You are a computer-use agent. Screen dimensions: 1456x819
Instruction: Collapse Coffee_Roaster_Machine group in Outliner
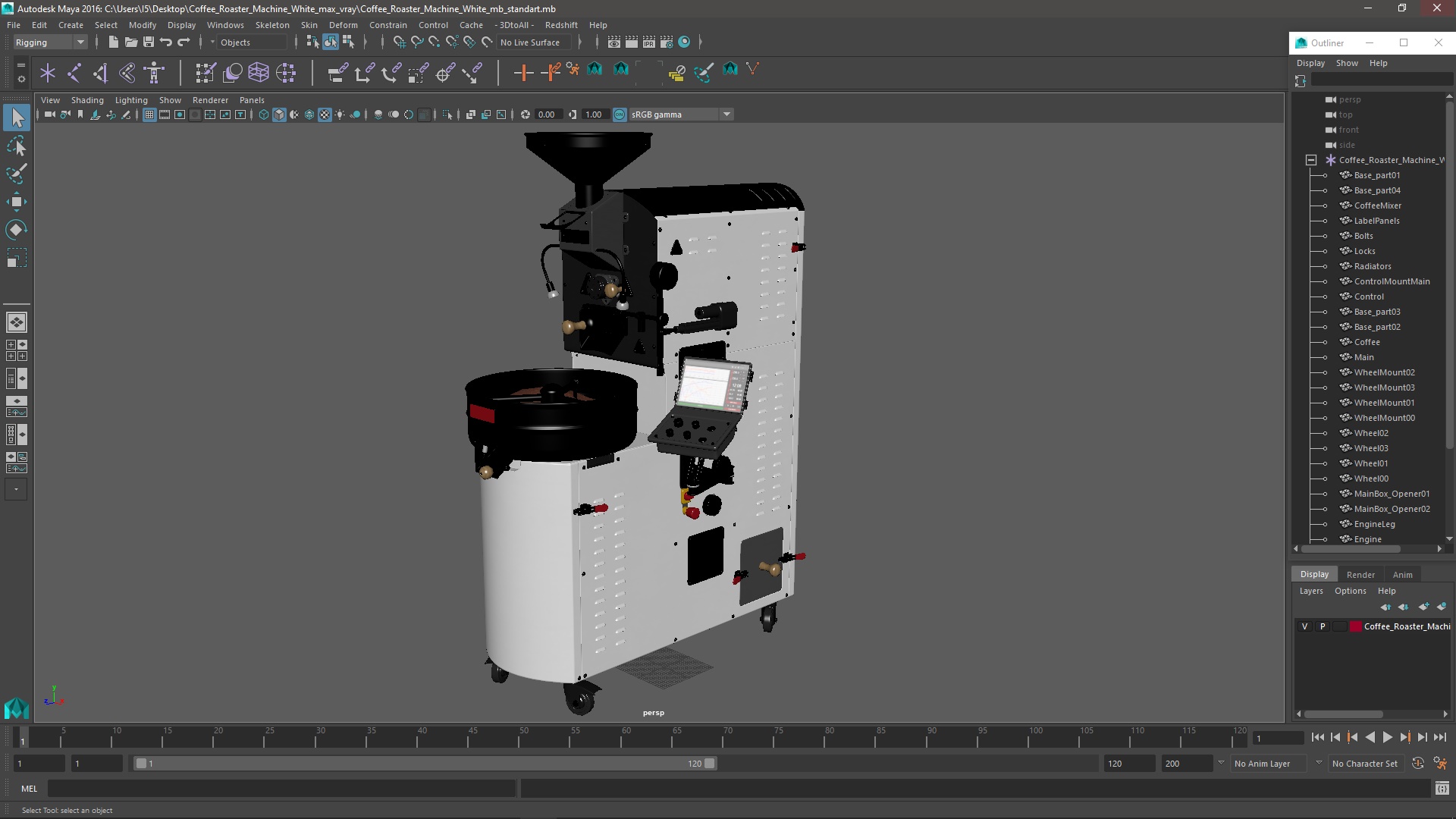point(1310,160)
